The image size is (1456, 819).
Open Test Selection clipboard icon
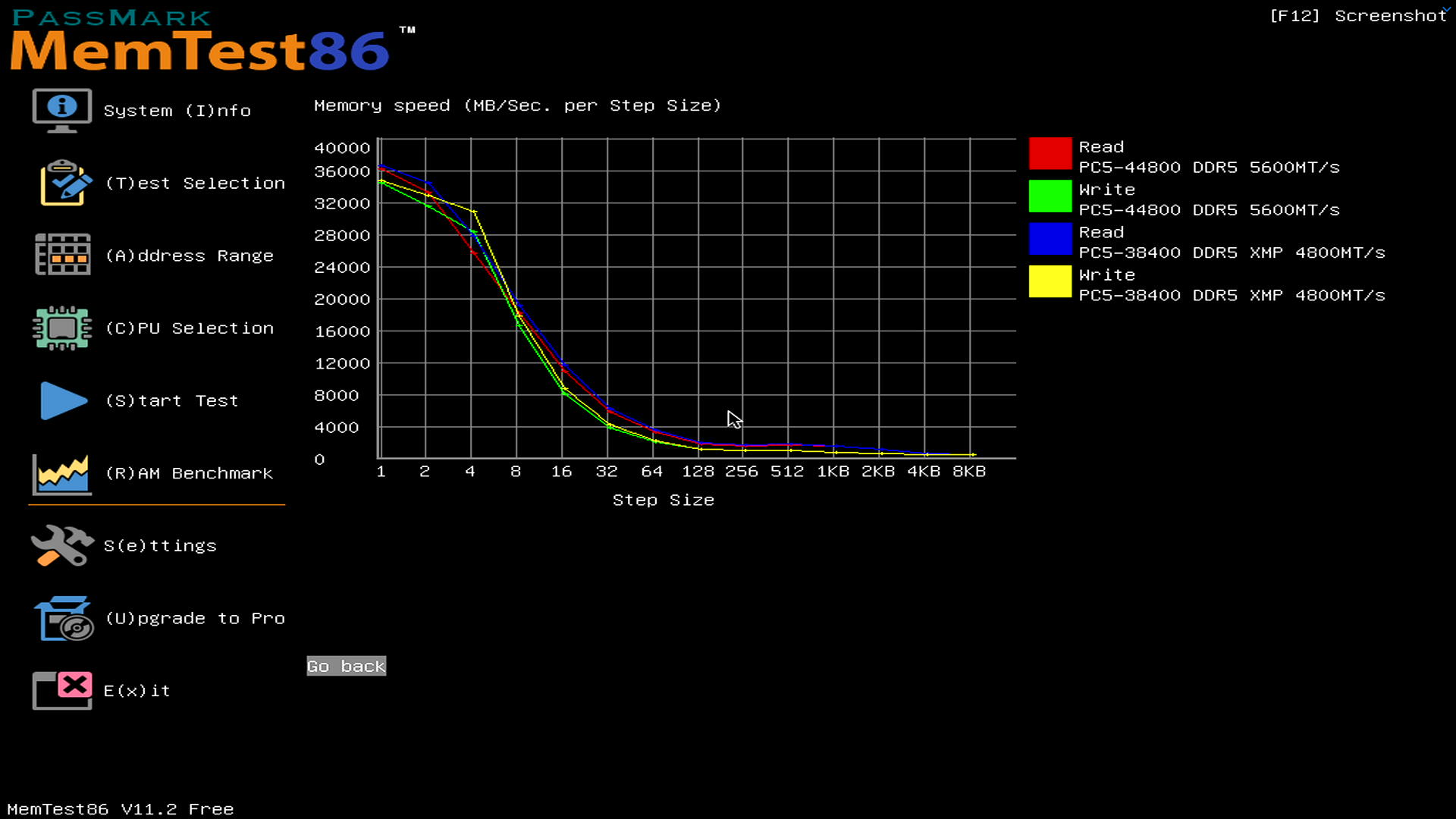(65, 183)
